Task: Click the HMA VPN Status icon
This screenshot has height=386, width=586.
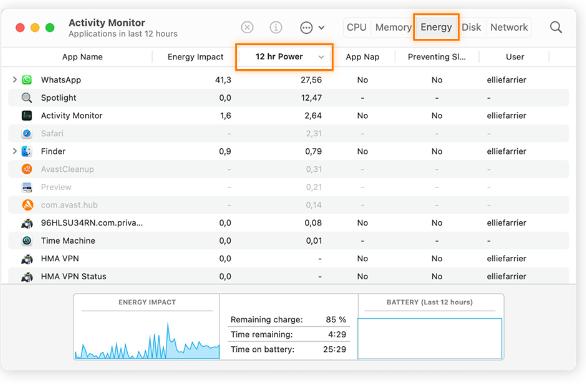Action: click(x=27, y=277)
